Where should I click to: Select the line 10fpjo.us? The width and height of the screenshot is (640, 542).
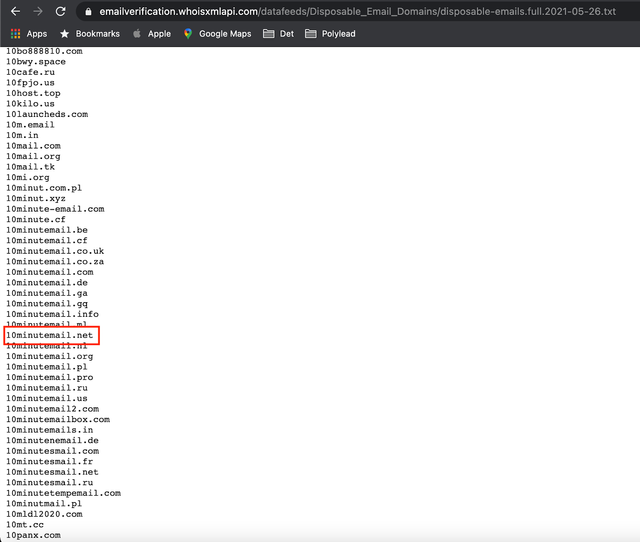click(30, 83)
